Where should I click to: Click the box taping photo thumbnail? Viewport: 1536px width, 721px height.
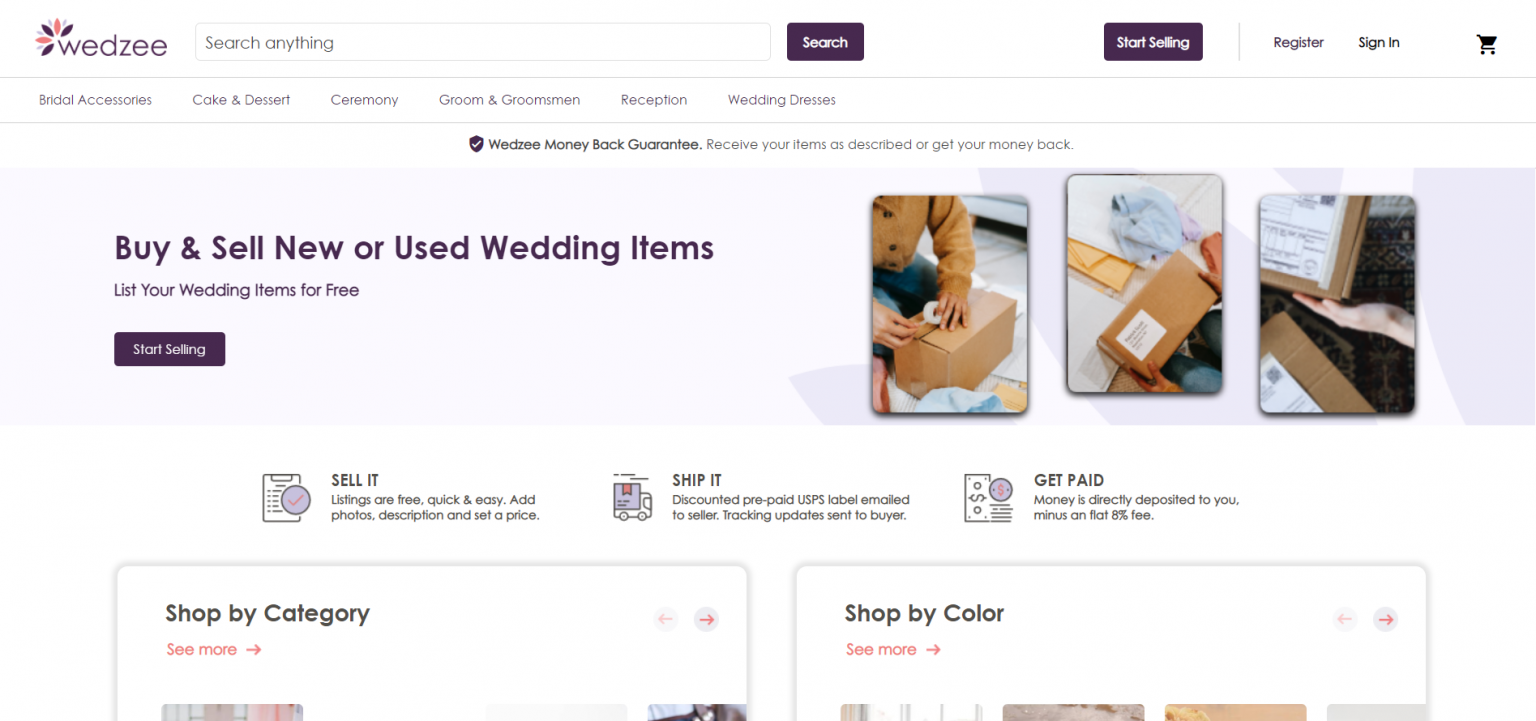[950, 304]
